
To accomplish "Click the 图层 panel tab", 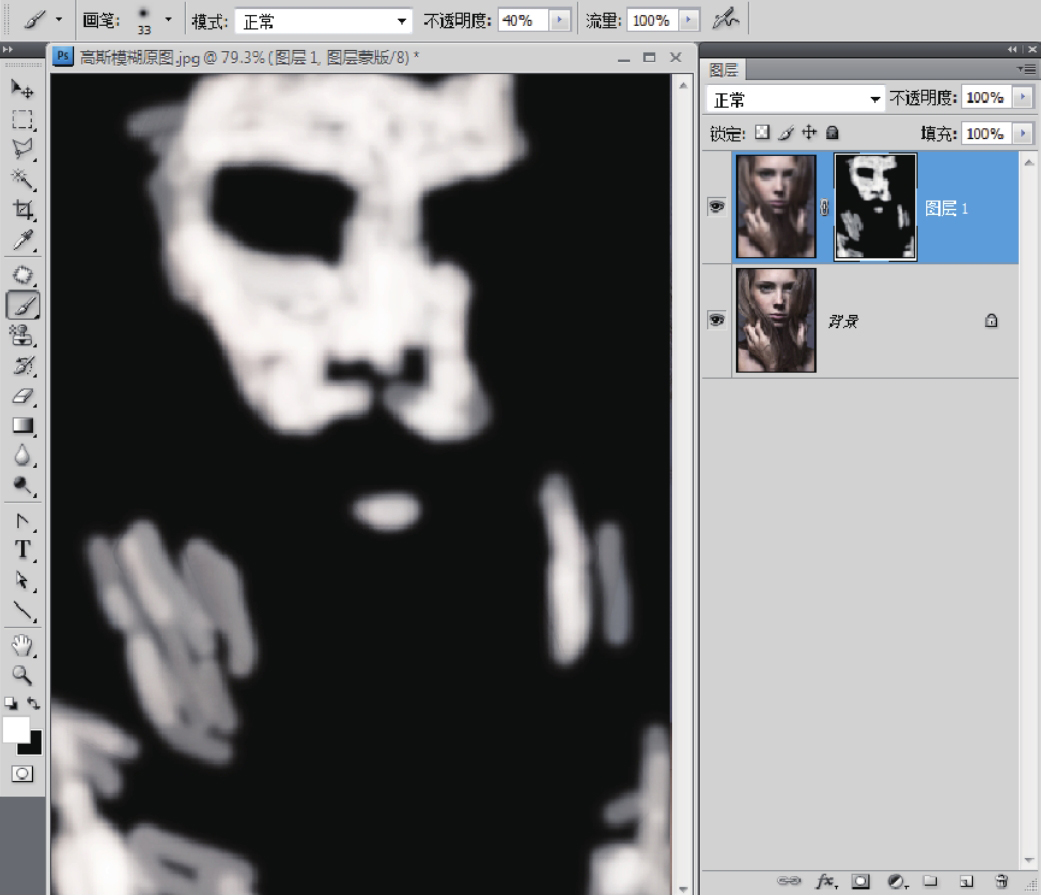I will point(723,70).
